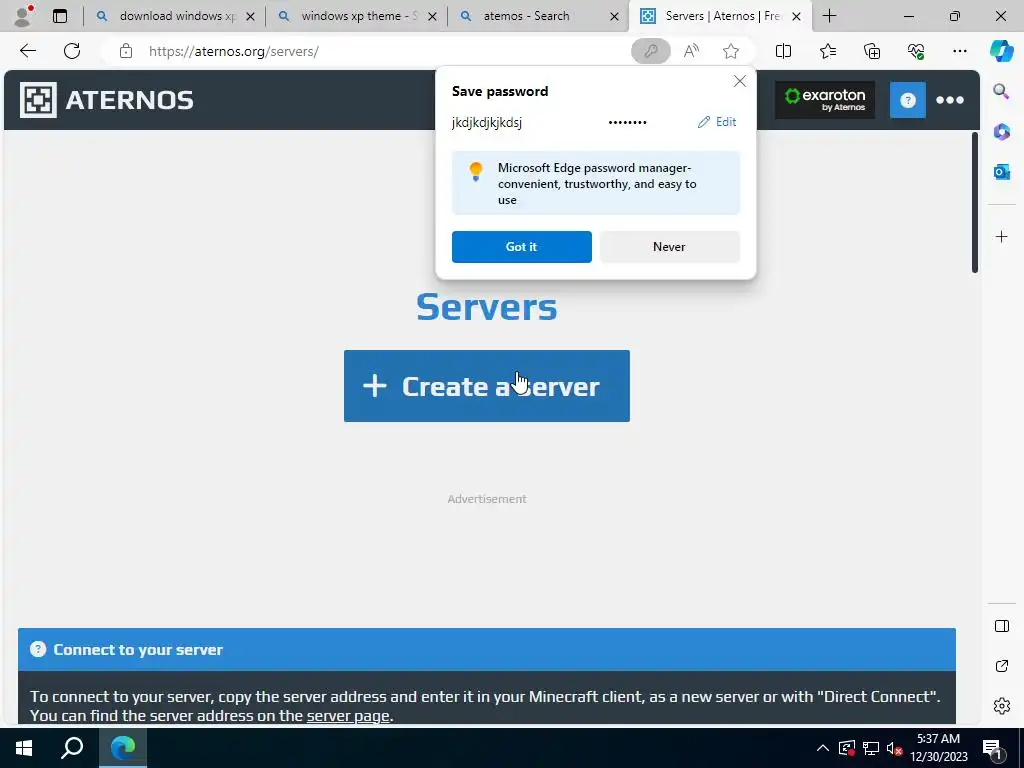Image resolution: width=1024 pixels, height=768 pixels.
Task: Open the Favorites list icon
Action: 827,51
